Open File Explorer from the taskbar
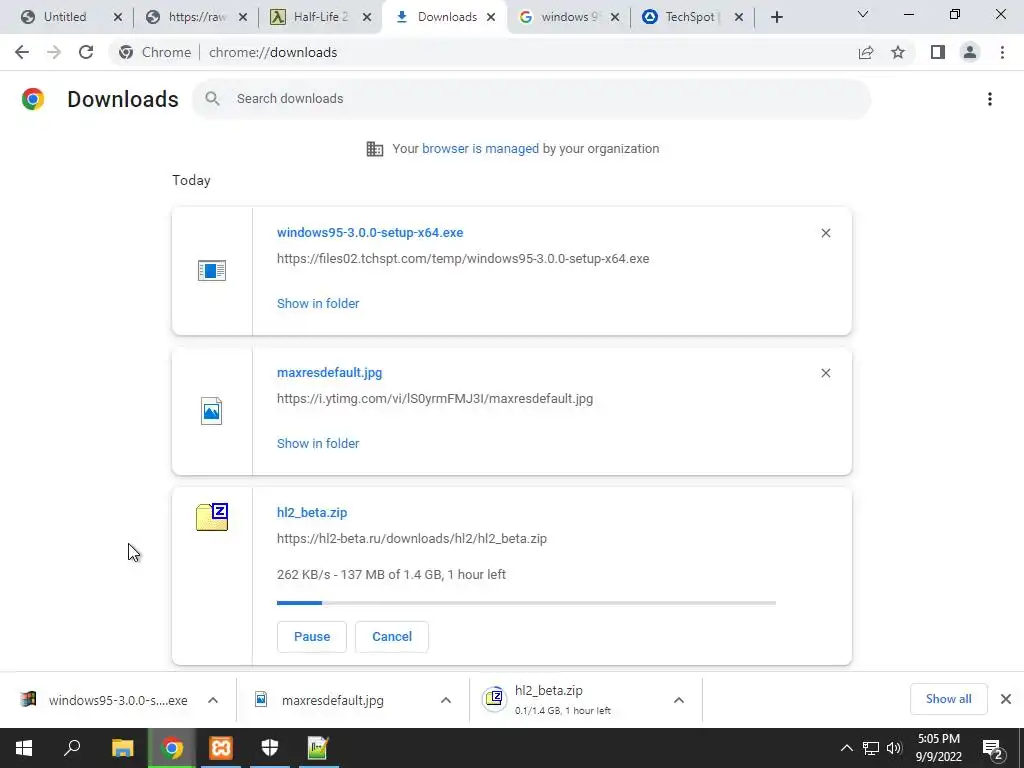The image size is (1024, 768). pyautogui.click(x=122, y=748)
